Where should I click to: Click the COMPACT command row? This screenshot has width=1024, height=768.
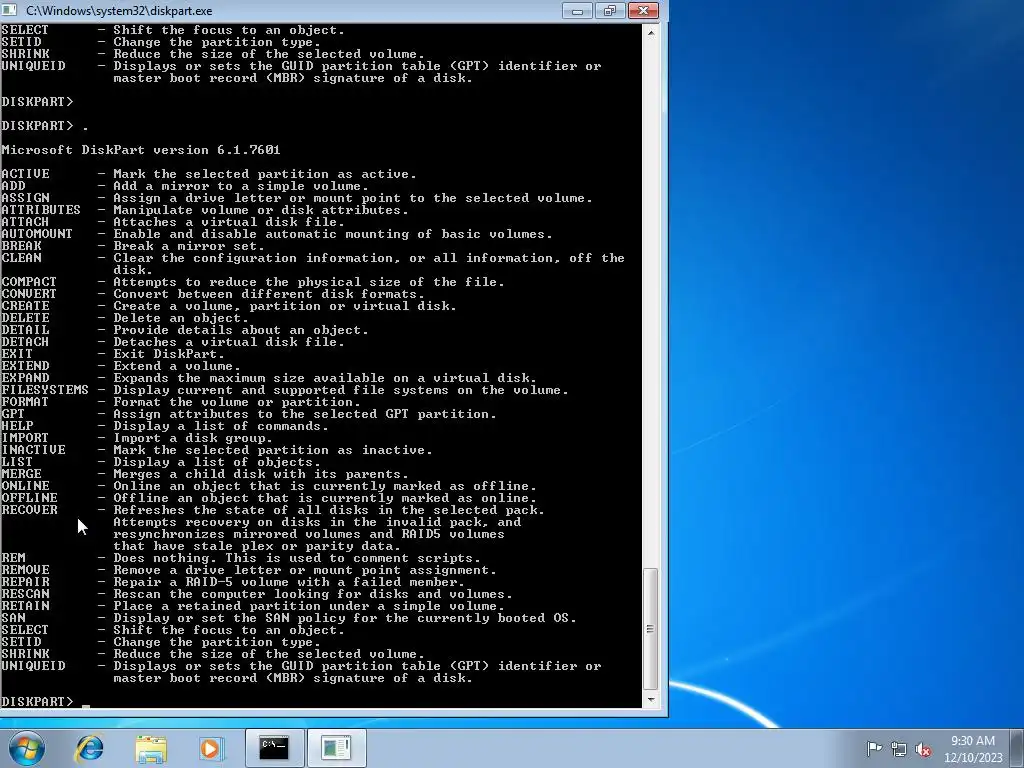click(x=253, y=281)
